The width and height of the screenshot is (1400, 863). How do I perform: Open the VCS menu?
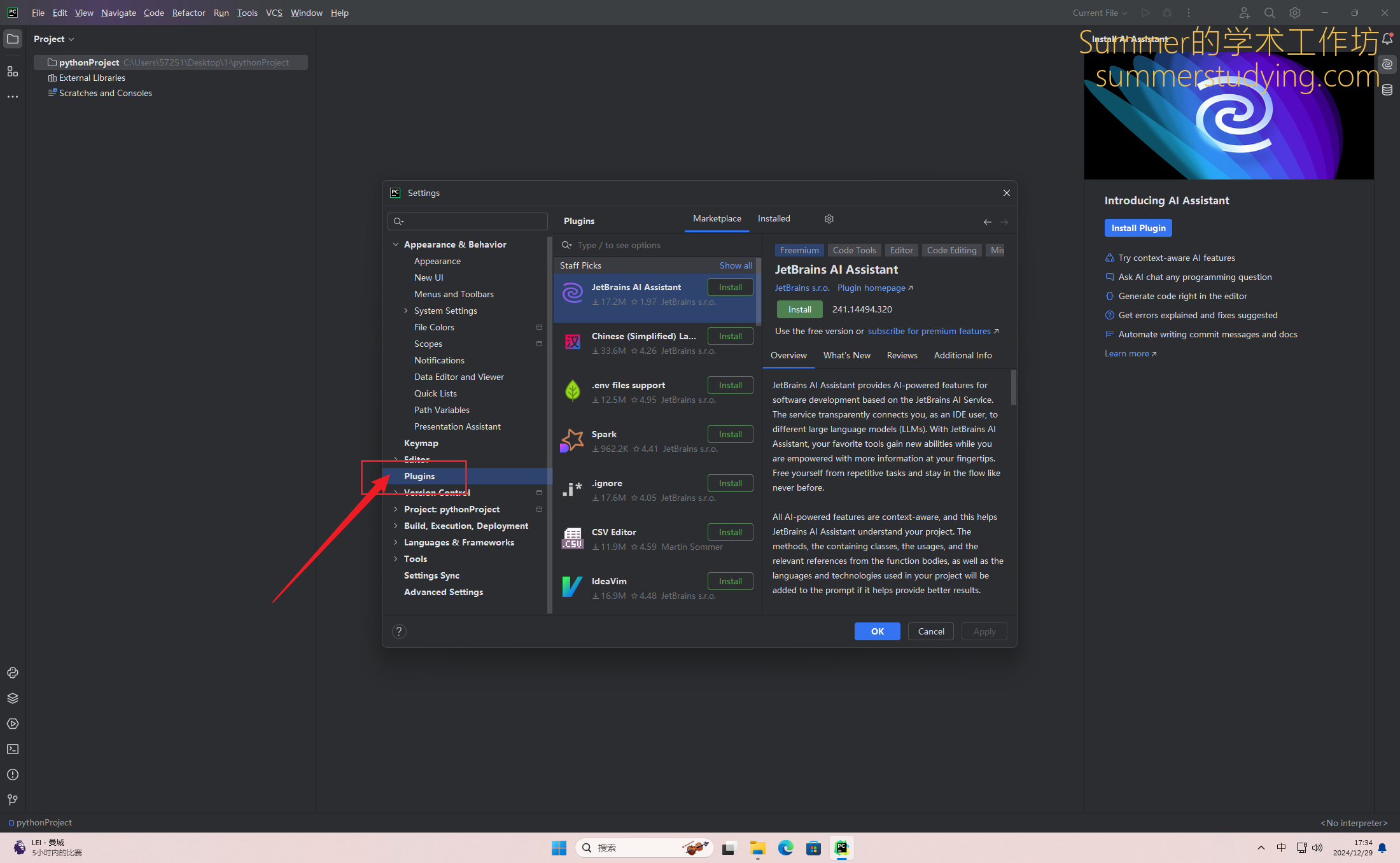click(274, 13)
